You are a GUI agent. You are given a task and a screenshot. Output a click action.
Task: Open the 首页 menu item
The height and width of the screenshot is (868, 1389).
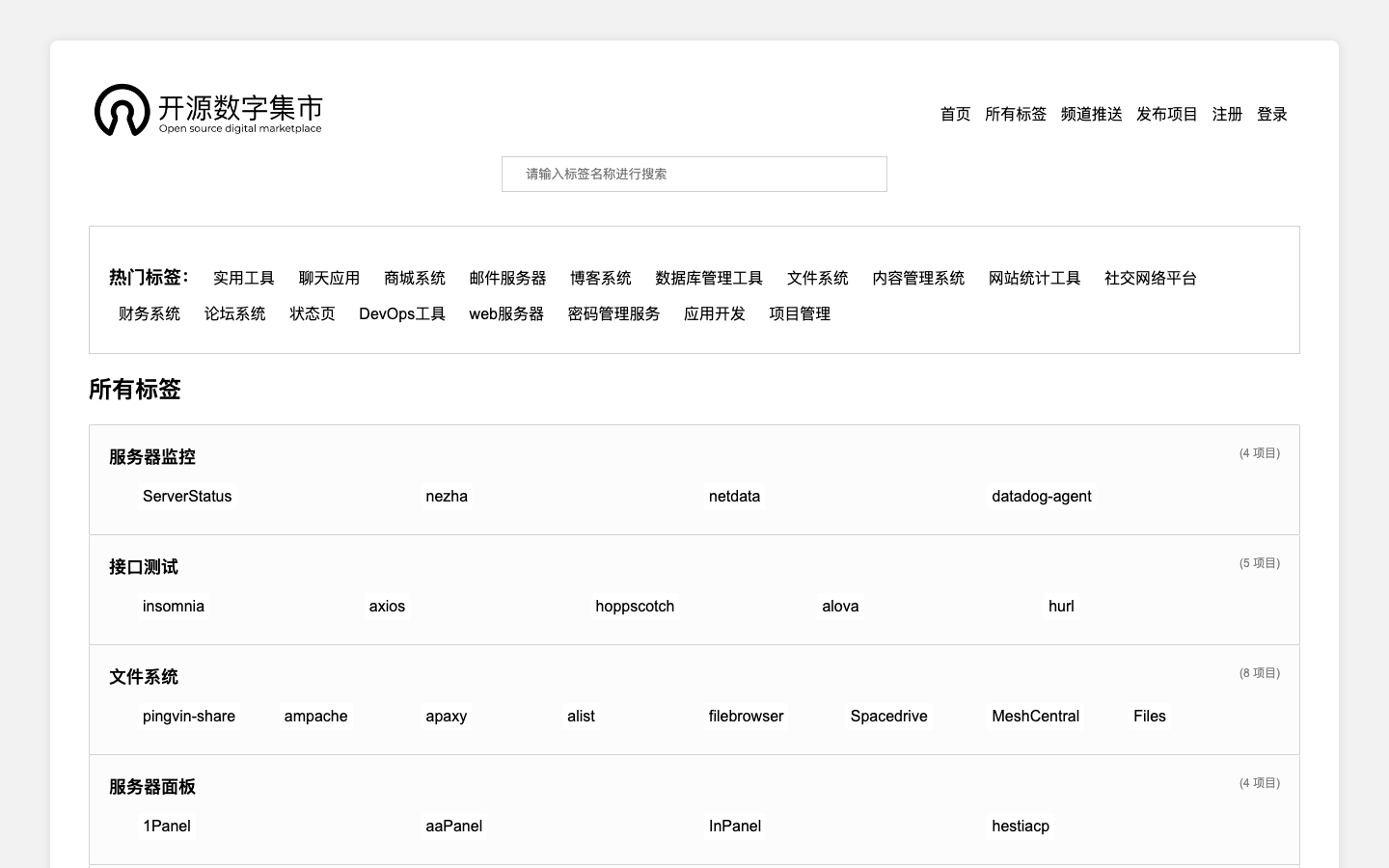tap(954, 114)
